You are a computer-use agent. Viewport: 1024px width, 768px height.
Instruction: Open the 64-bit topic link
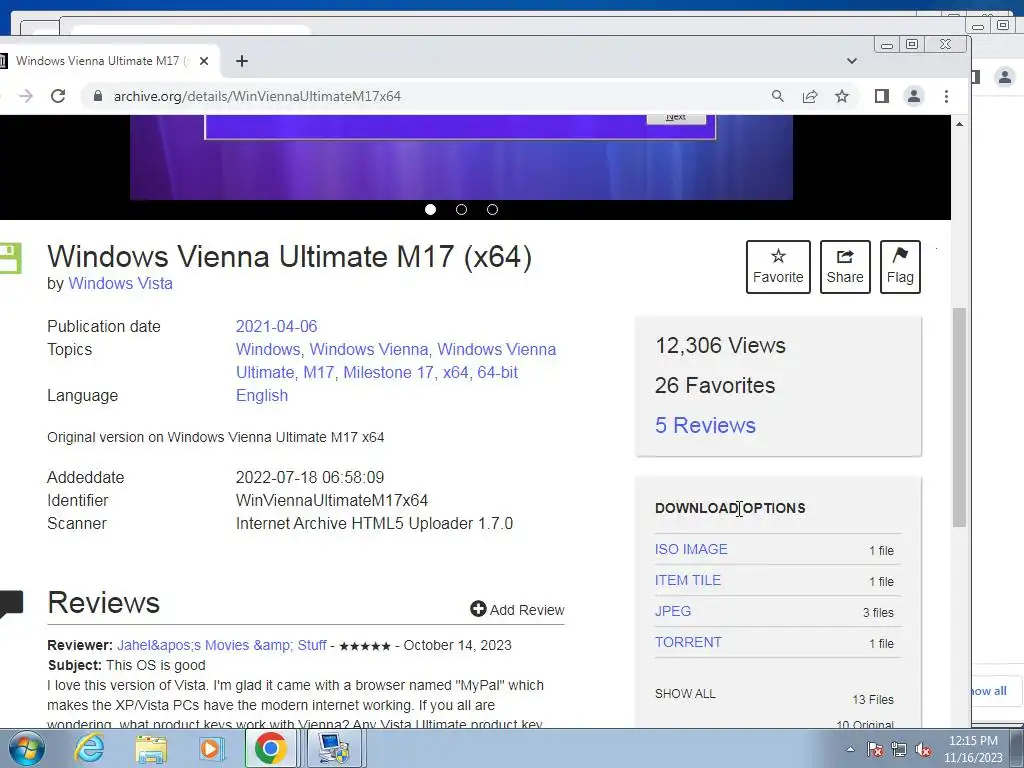[x=497, y=372]
